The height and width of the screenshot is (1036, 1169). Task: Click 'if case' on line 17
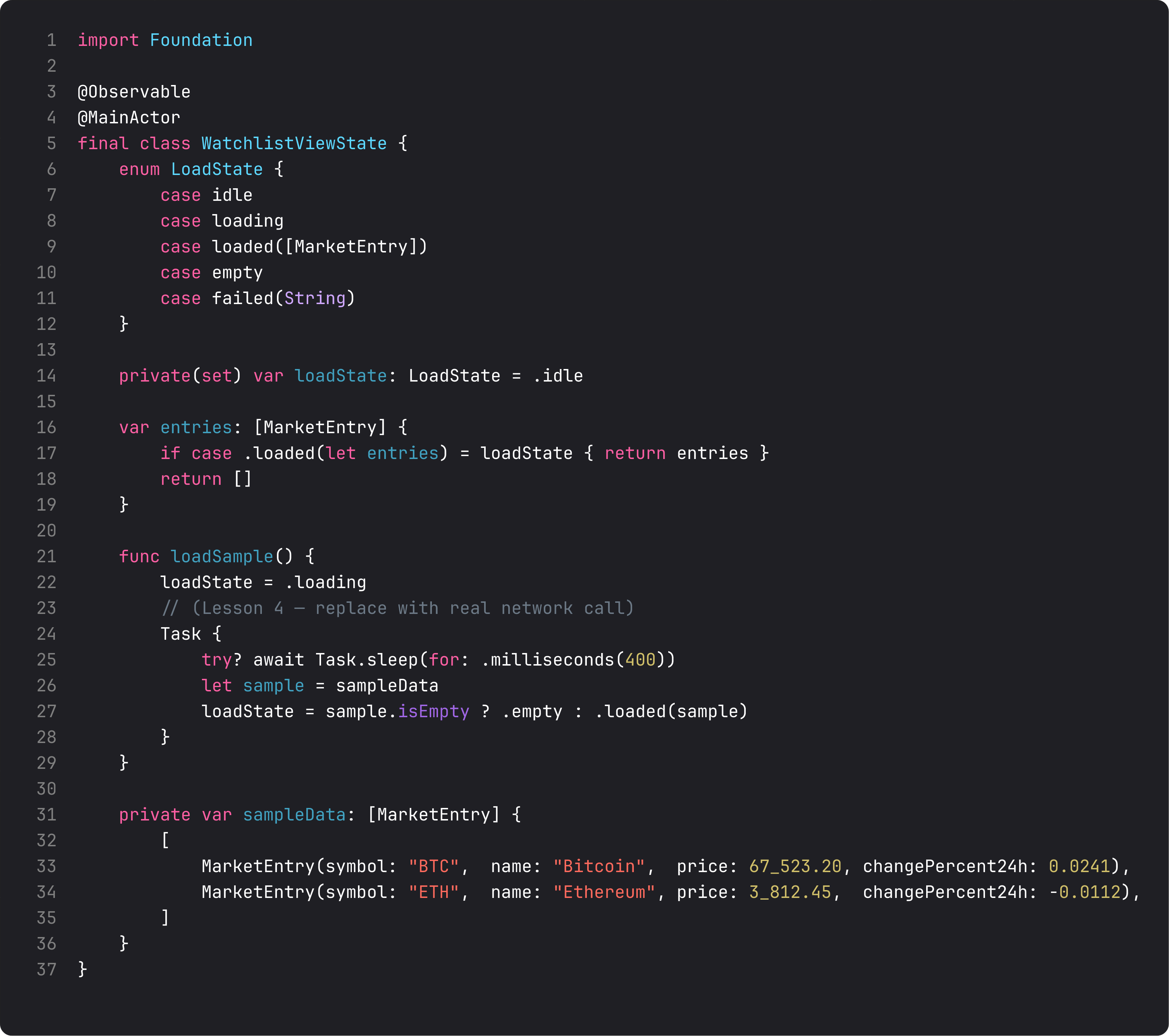pos(196,453)
